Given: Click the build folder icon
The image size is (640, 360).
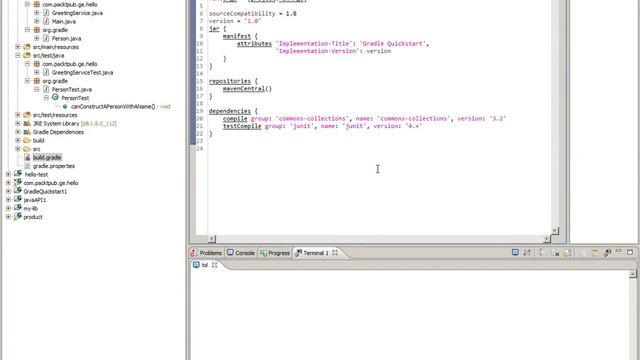Looking at the screenshot, I should pos(27,140).
